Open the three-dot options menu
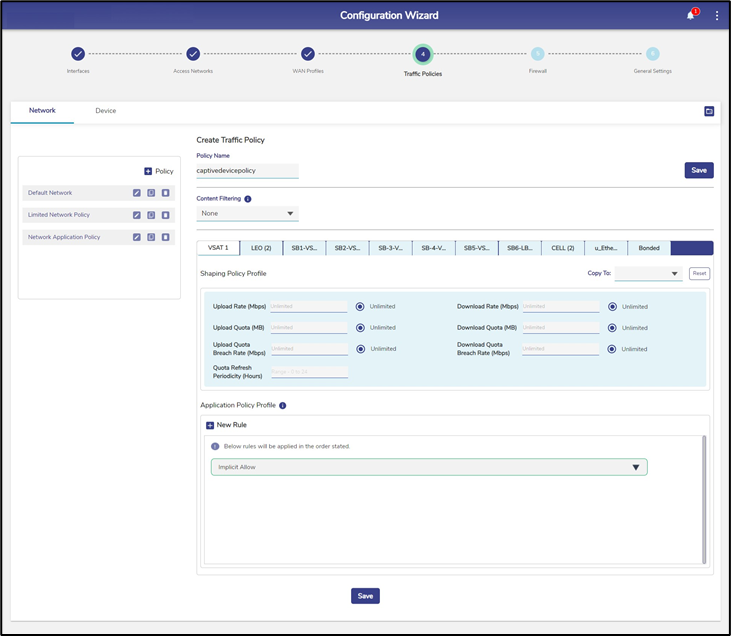This screenshot has width=731, height=636. [717, 16]
